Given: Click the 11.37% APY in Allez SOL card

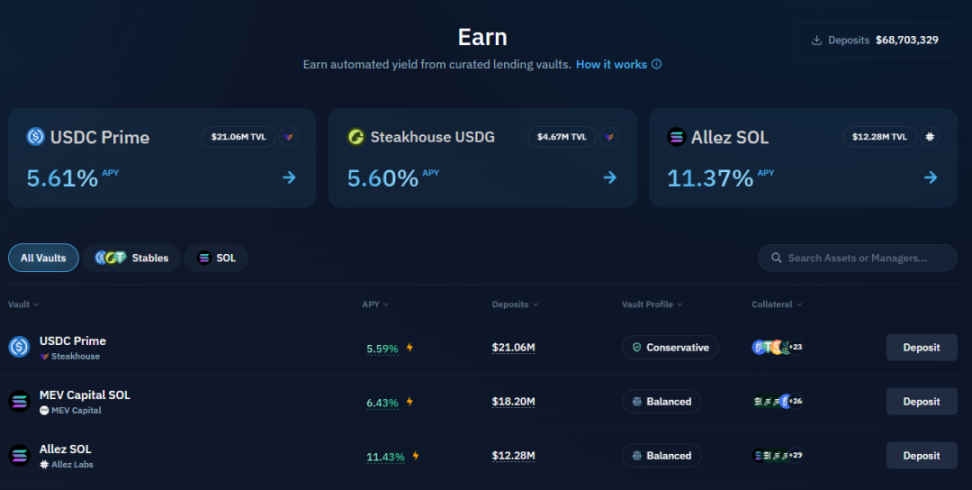Looking at the screenshot, I should coord(710,179).
